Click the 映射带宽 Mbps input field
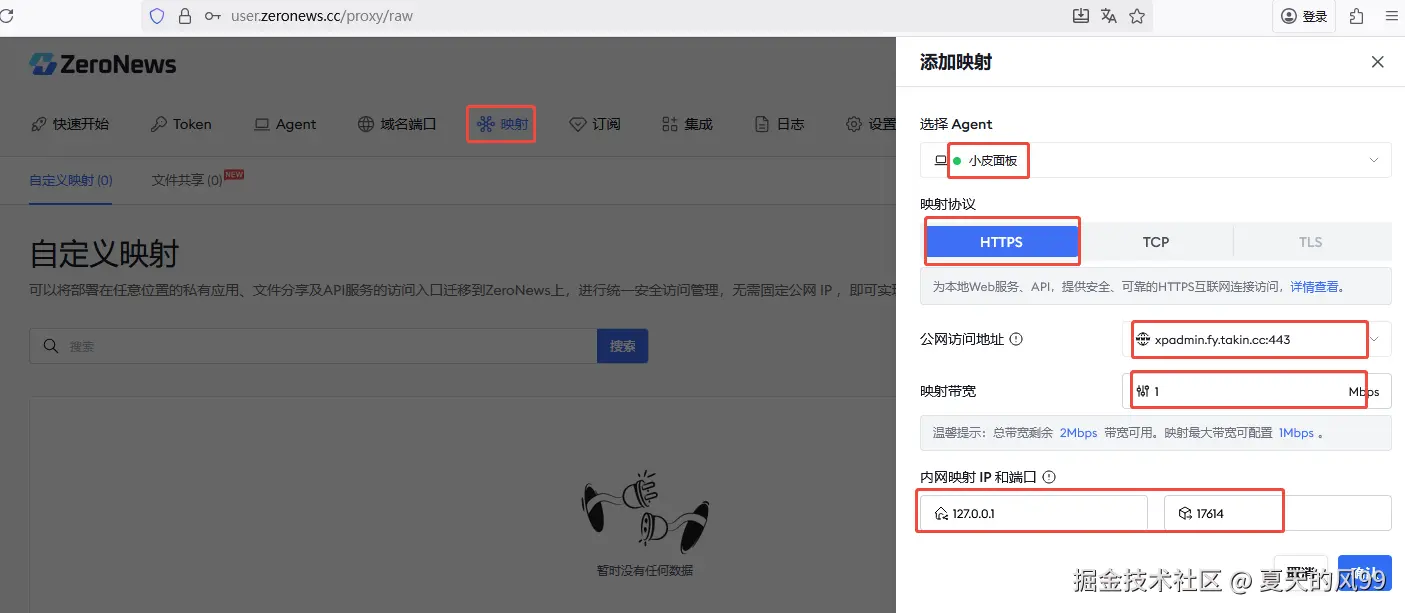 pyautogui.click(x=1257, y=391)
